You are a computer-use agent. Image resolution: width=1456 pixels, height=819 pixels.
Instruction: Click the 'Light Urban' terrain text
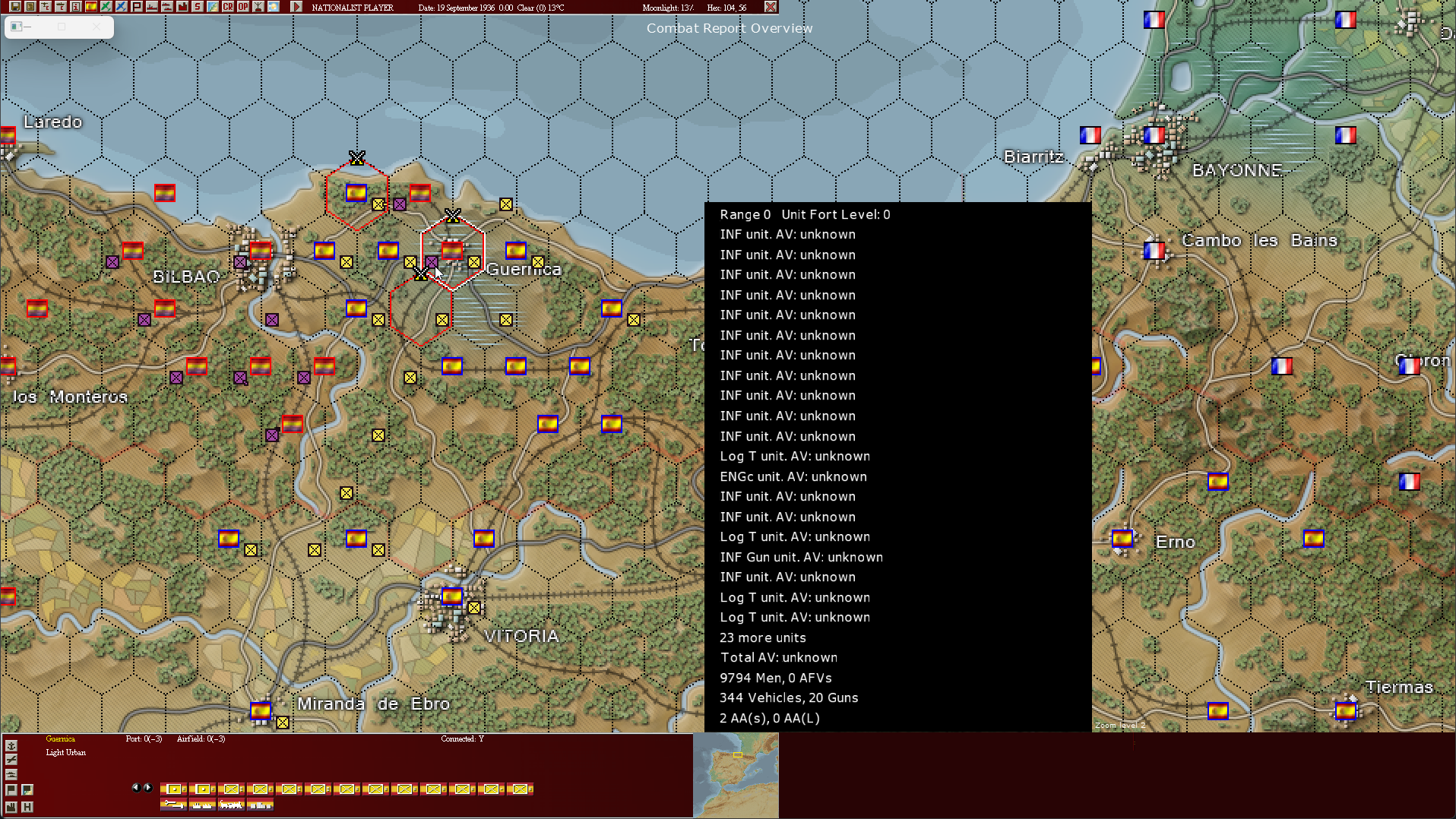[65, 753]
